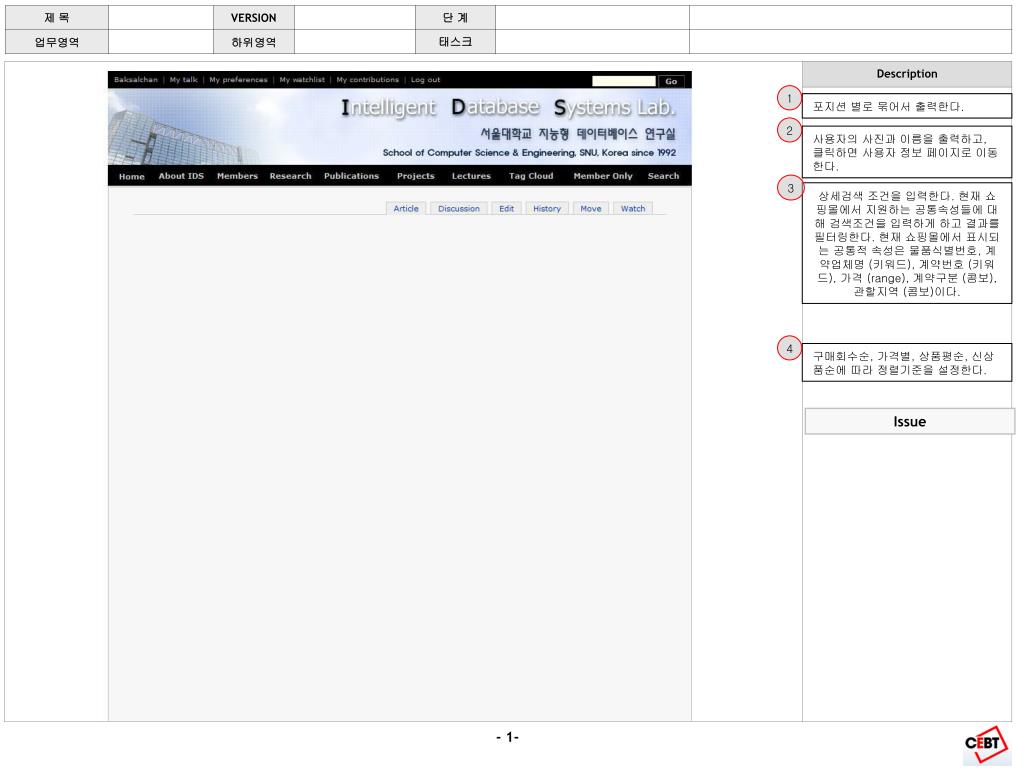Image resolution: width=1024 pixels, height=768 pixels.
Task: Click the VERSION header cell
Action: coord(253,18)
